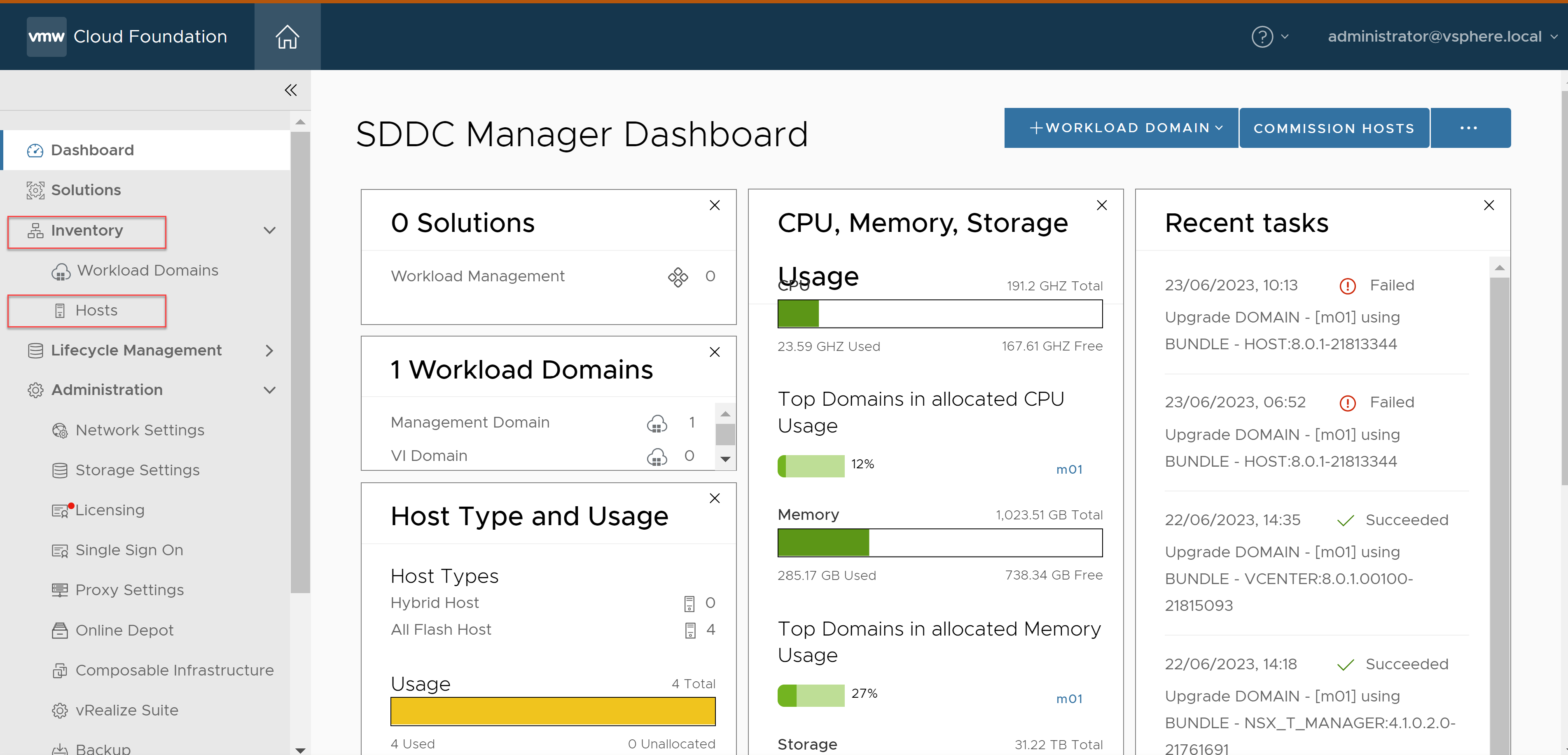Viewport: 1568px width, 755px height.
Task: Click the Inventory hierarchy icon
Action: 35,230
